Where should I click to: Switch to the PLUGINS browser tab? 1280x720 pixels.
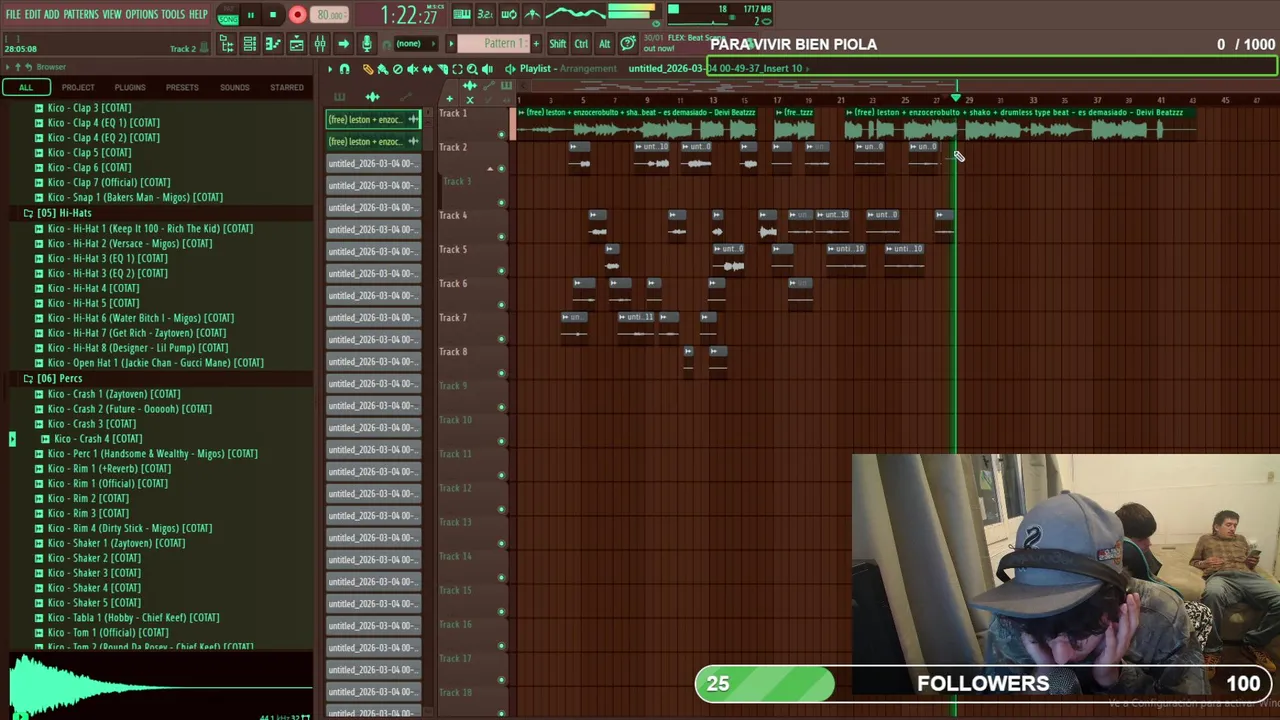click(x=130, y=88)
